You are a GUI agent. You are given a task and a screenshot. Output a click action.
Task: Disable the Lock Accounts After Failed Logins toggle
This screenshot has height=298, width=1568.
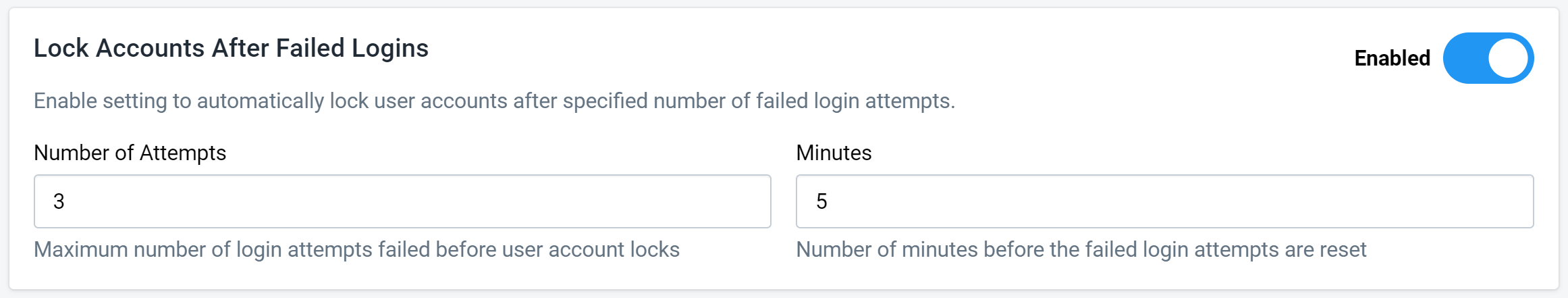1488,58
